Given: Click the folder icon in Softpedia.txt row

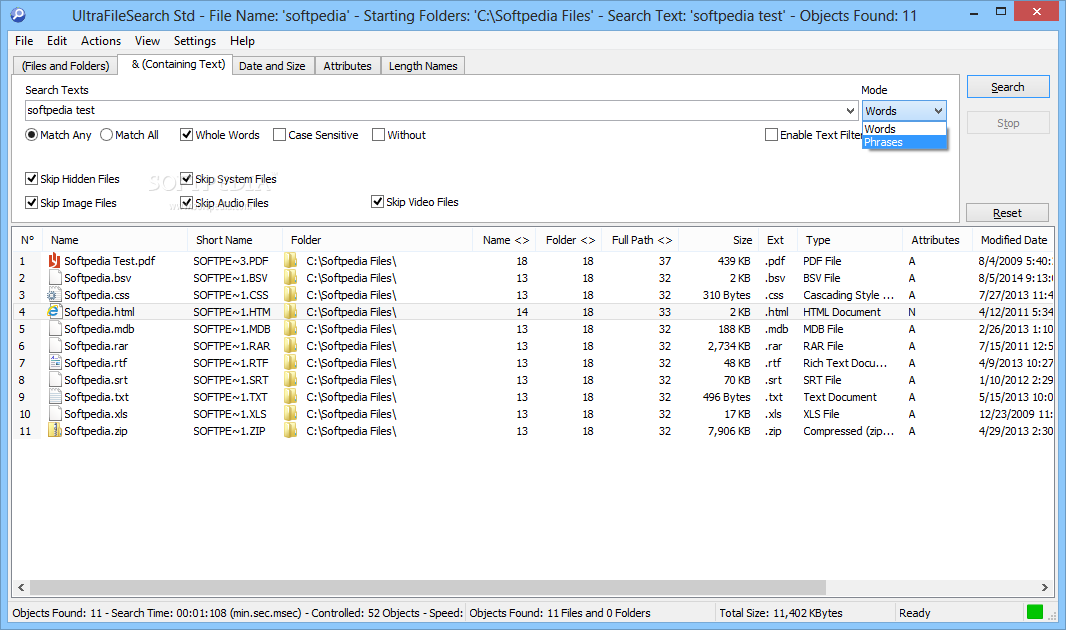Looking at the screenshot, I should click(291, 397).
